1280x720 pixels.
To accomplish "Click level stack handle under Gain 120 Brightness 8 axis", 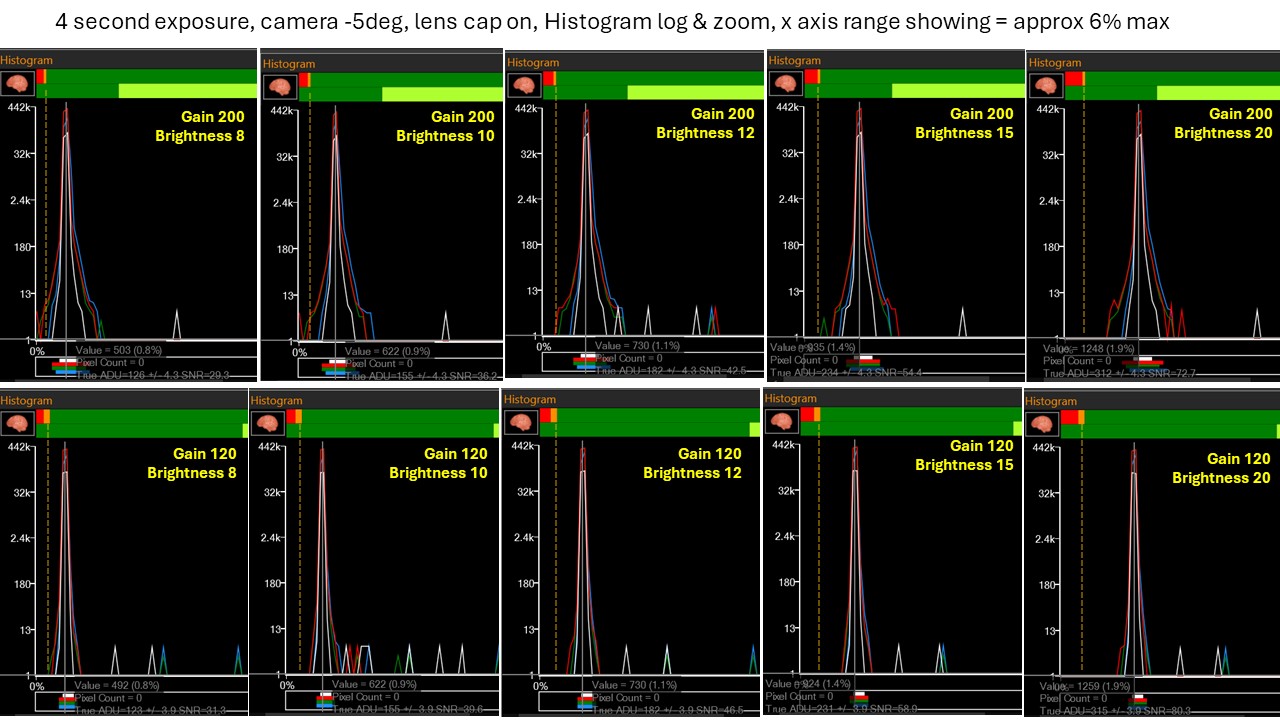I will click(67, 703).
